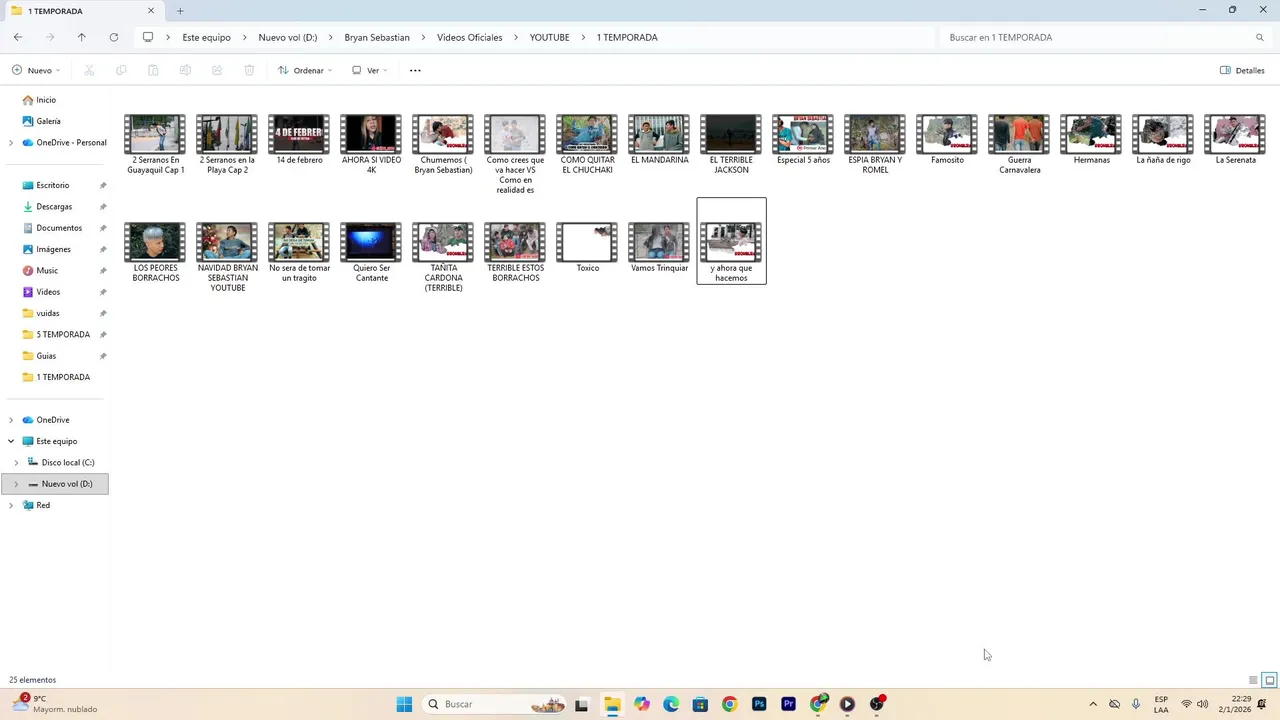Open Photoshop from the taskbar

(759, 704)
